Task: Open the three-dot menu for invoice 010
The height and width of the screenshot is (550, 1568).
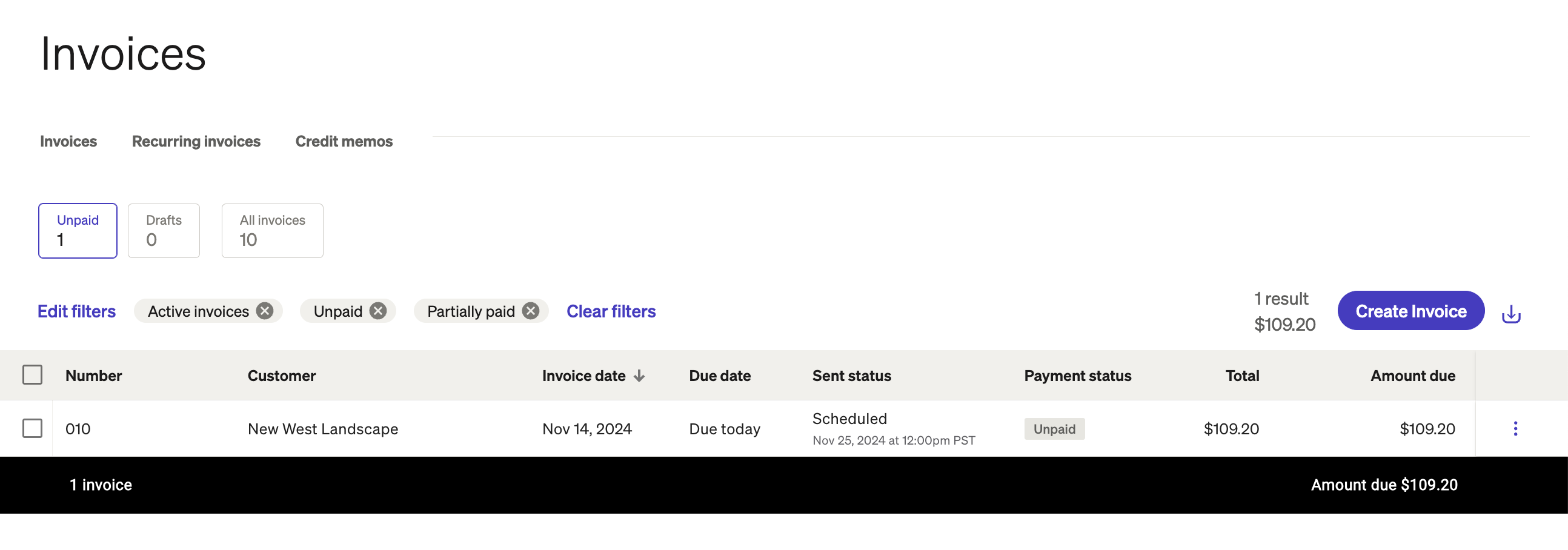Action: [x=1515, y=428]
